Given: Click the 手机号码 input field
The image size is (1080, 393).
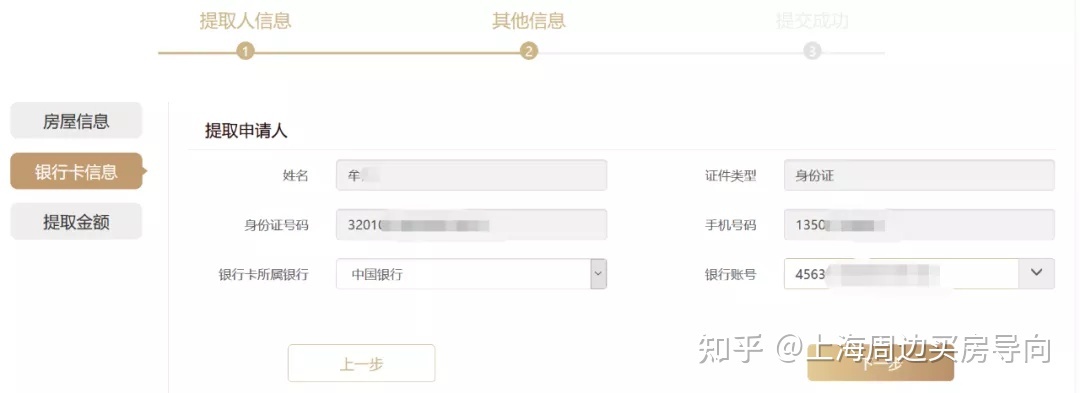Looking at the screenshot, I should click(919, 224).
